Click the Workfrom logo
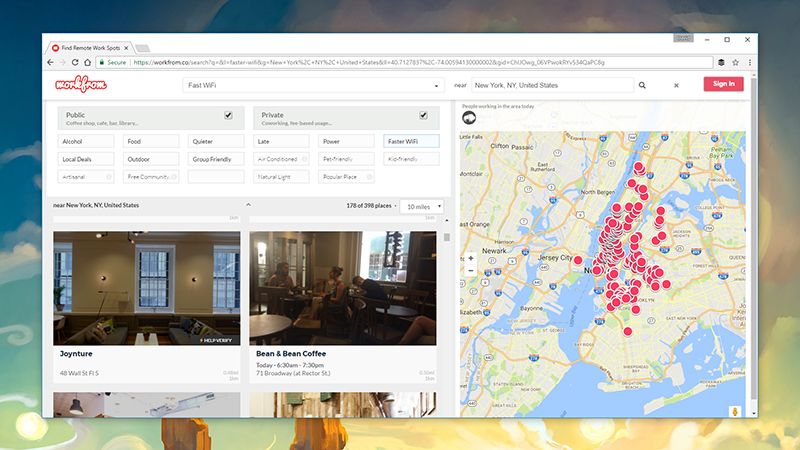This screenshot has width=800, height=450. pos(81,84)
